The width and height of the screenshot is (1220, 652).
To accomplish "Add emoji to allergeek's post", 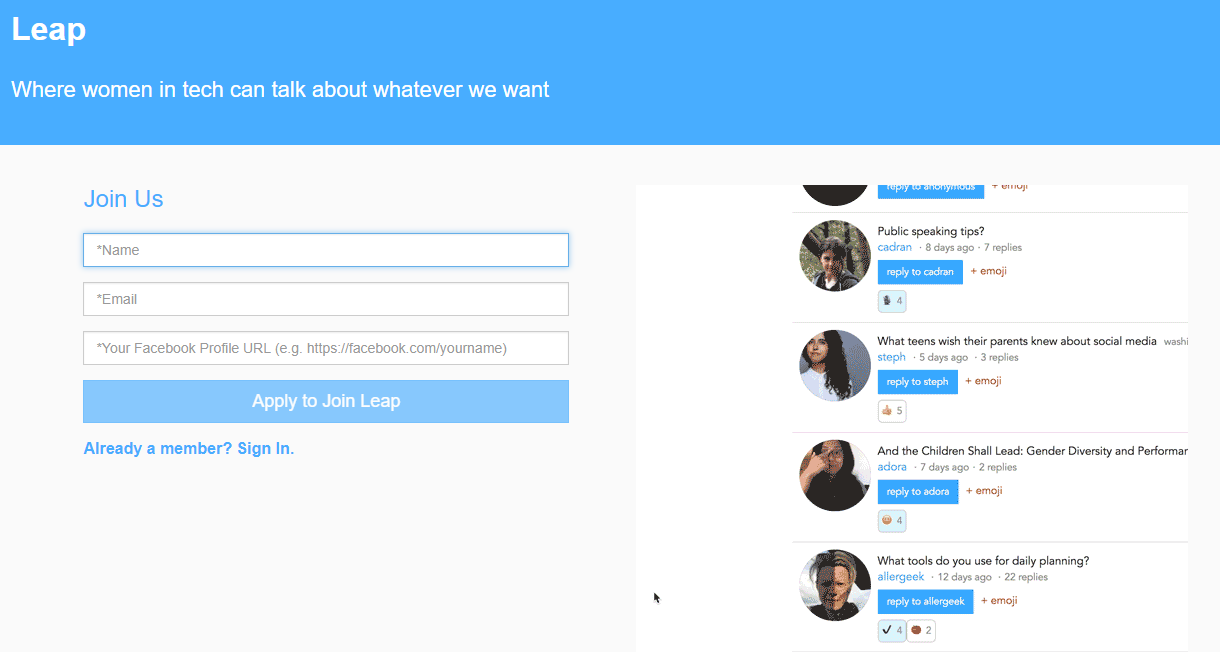I will click(x=999, y=601).
